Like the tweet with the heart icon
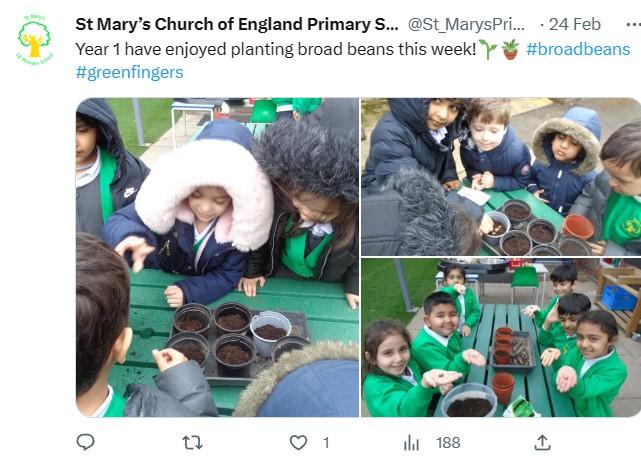Image resolution: width=641 pixels, height=457 pixels. click(x=298, y=441)
